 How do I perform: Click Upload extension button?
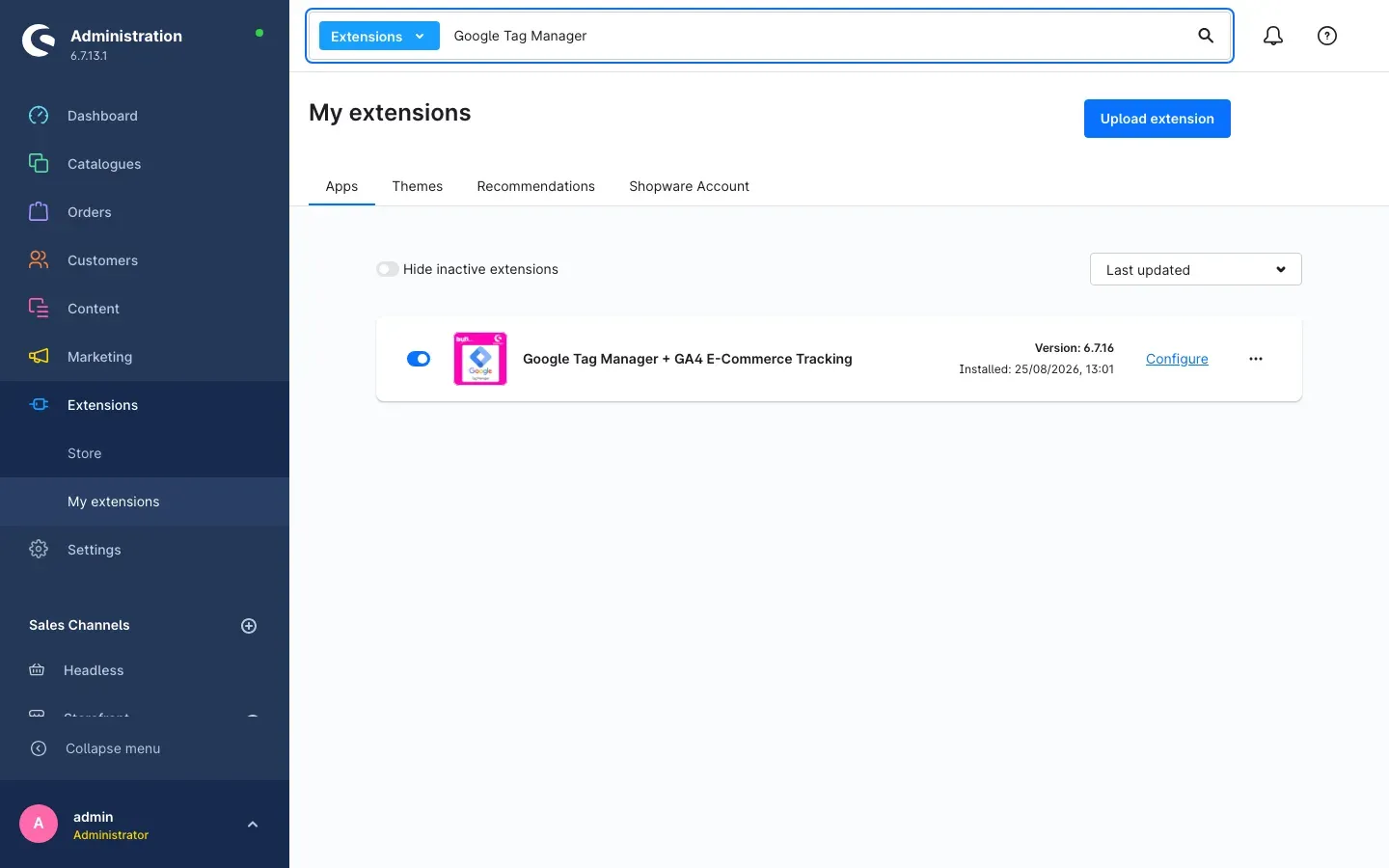click(x=1157, y=119)
